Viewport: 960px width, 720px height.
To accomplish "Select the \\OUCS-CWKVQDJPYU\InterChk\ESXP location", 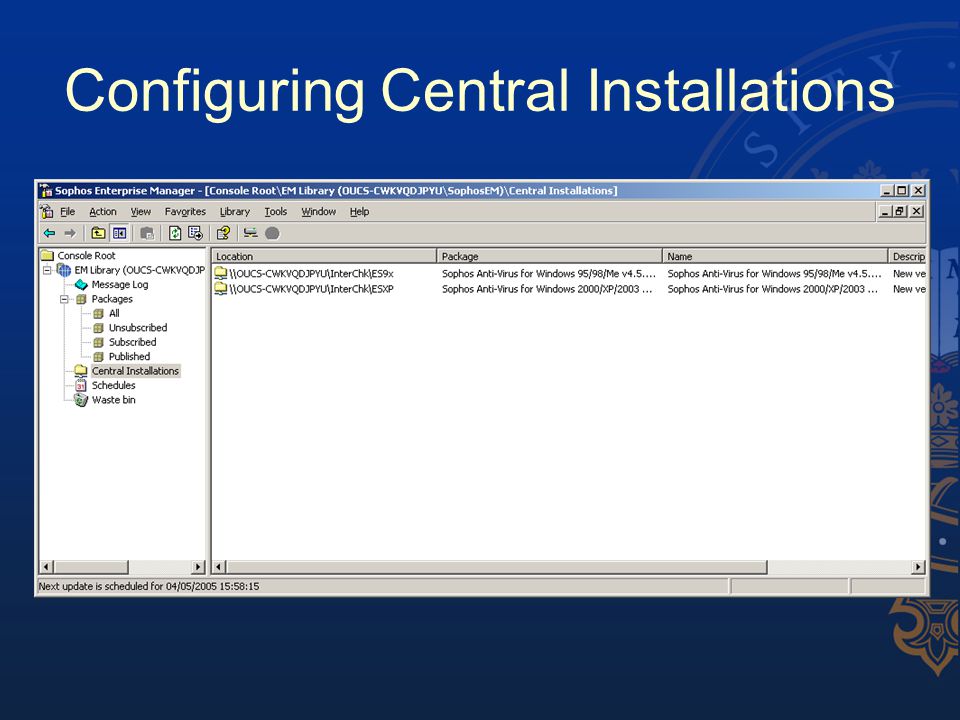I will pos(312,289).
